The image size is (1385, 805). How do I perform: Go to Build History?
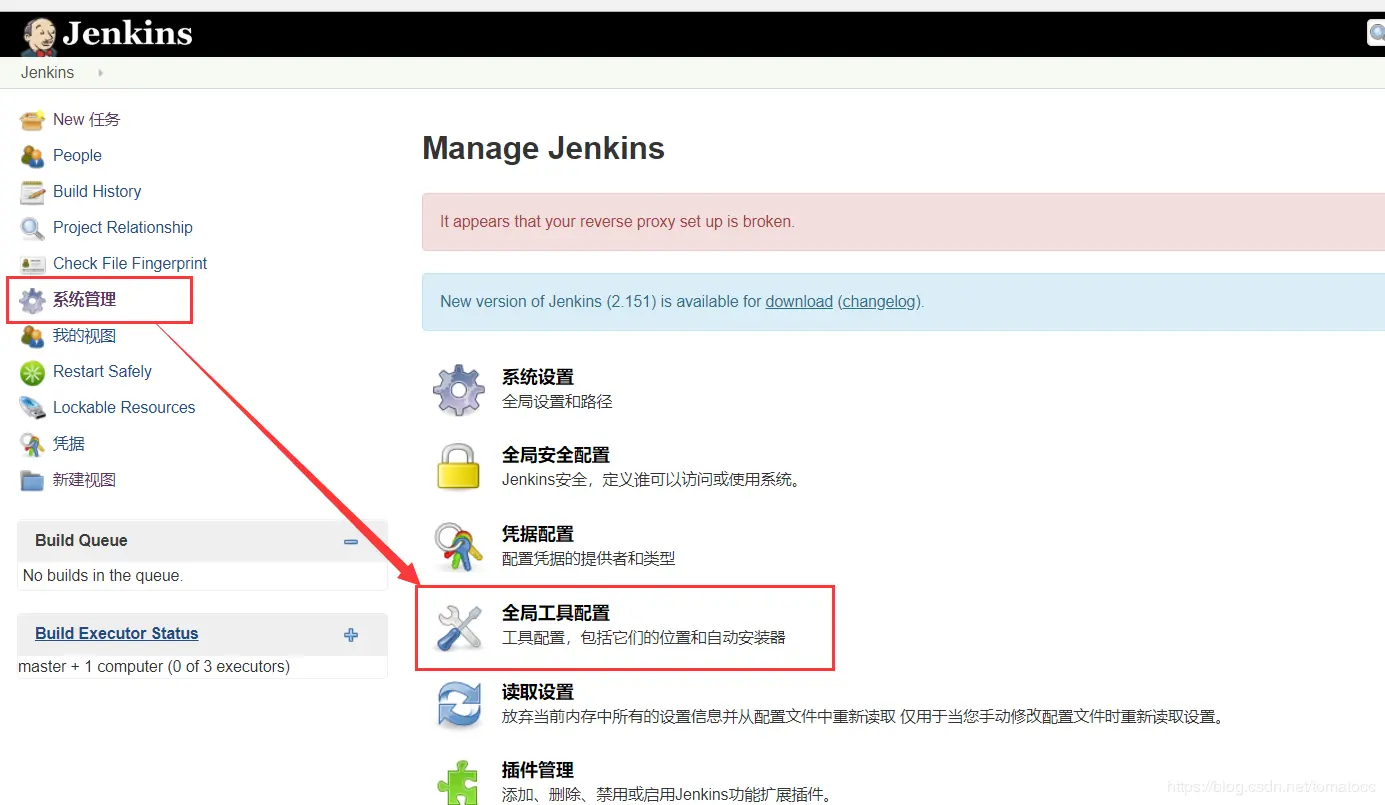pyautogui.click(x=97, y=191)
